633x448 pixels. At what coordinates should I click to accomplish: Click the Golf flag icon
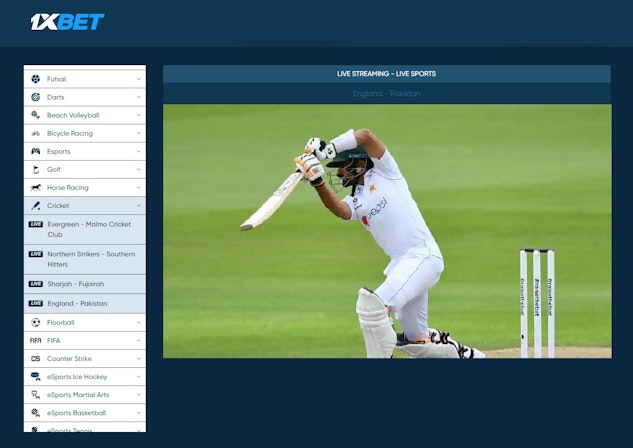click(36, 169)
